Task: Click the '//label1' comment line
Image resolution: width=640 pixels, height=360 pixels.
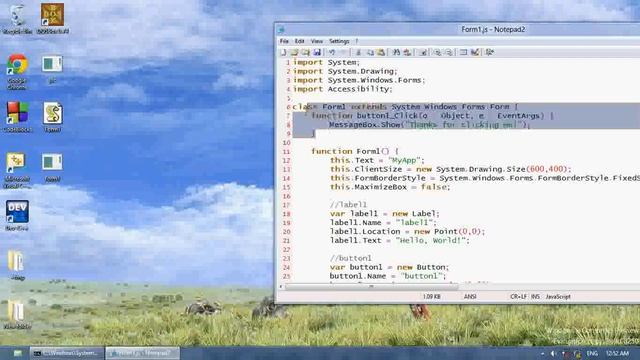Action: pyautogui.click(x=348, y=205)
